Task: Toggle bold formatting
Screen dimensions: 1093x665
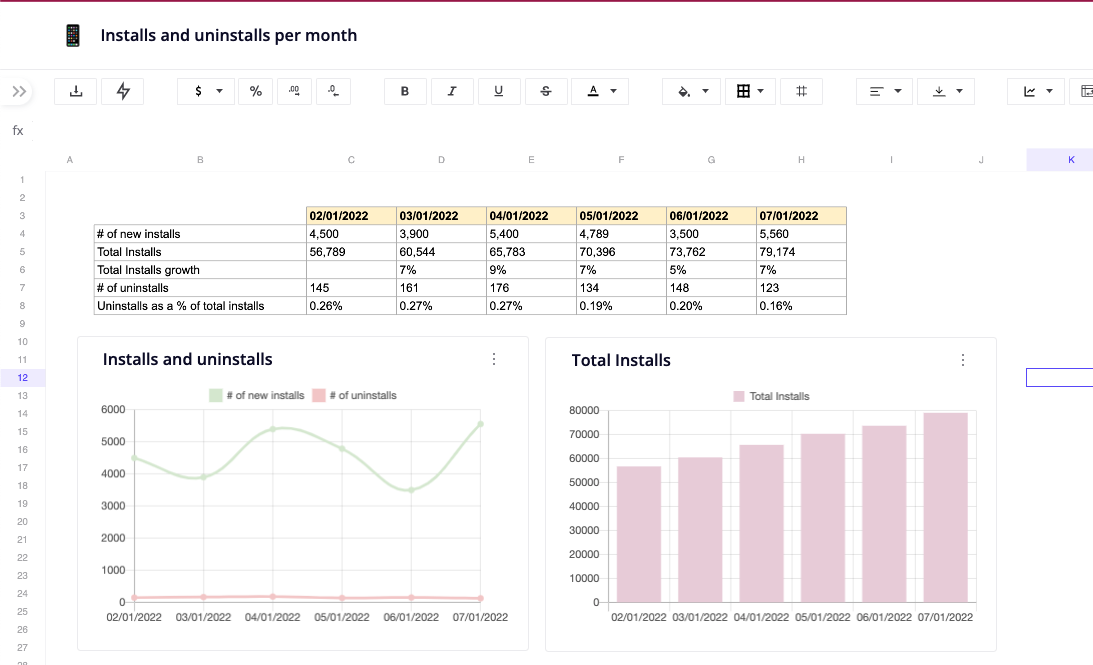Action: pos(405,91)
